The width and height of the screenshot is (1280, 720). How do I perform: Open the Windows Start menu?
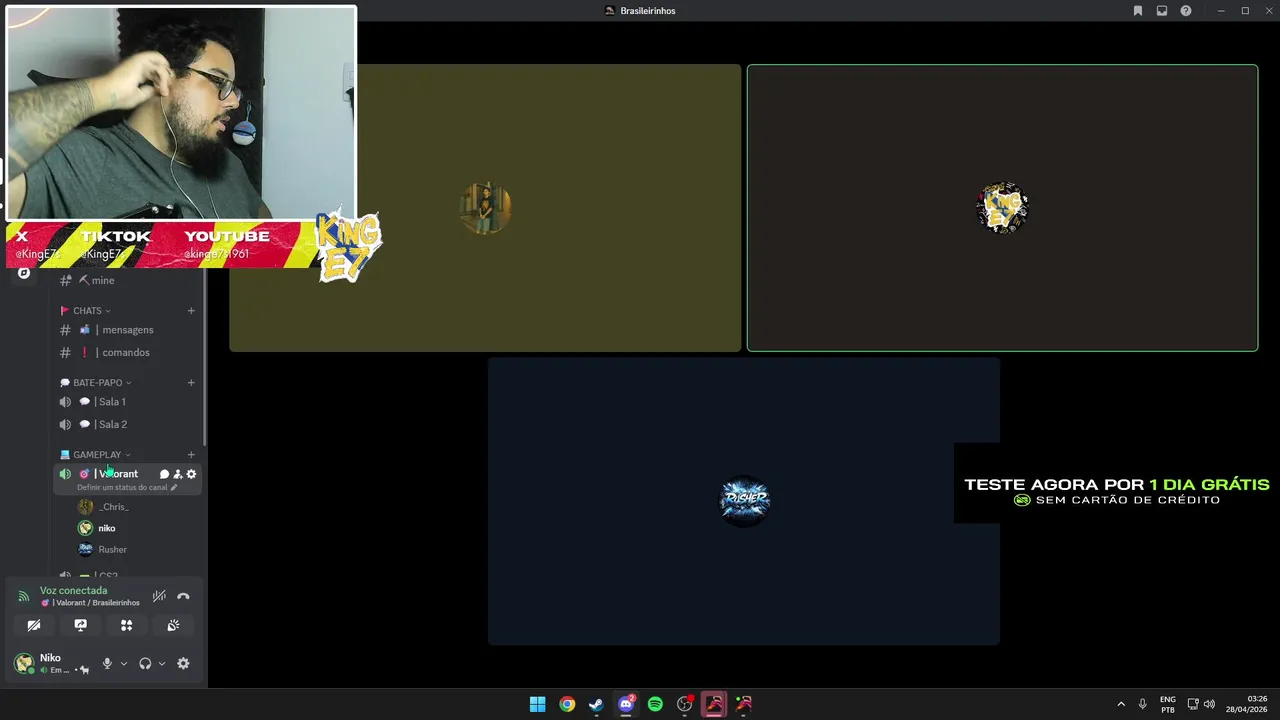pos(537,704)
